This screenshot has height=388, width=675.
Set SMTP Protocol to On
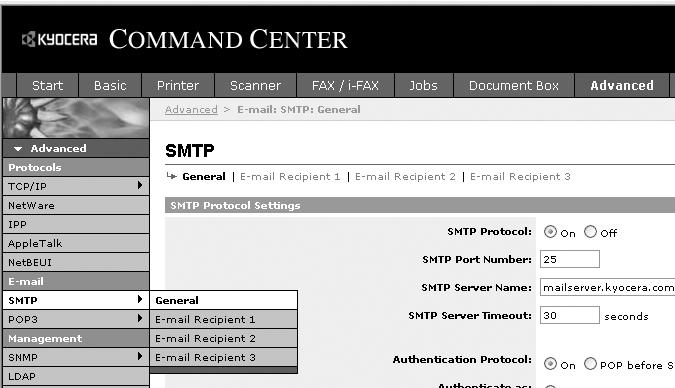(x=550, y=232)
